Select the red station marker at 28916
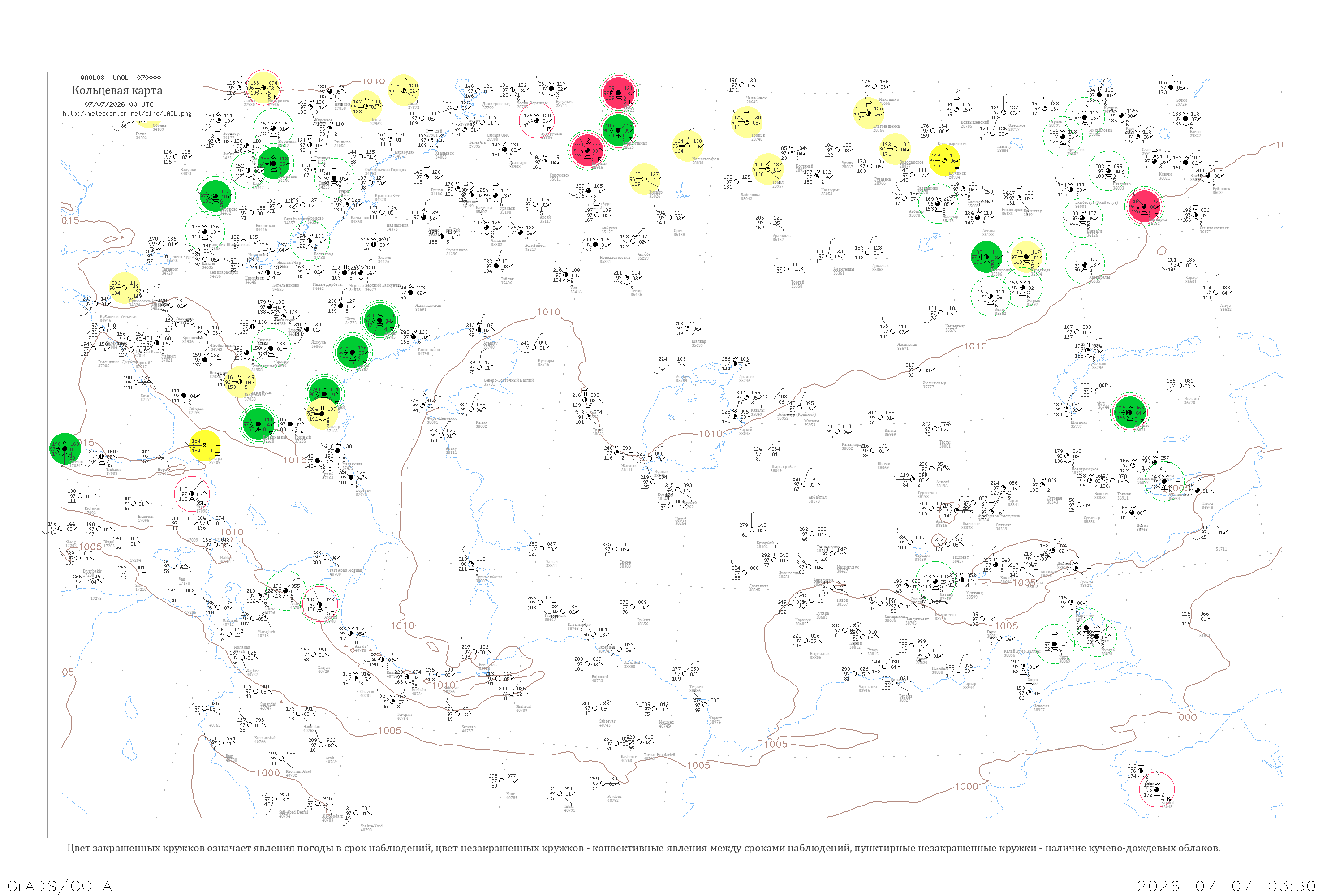 pos(587,150)
